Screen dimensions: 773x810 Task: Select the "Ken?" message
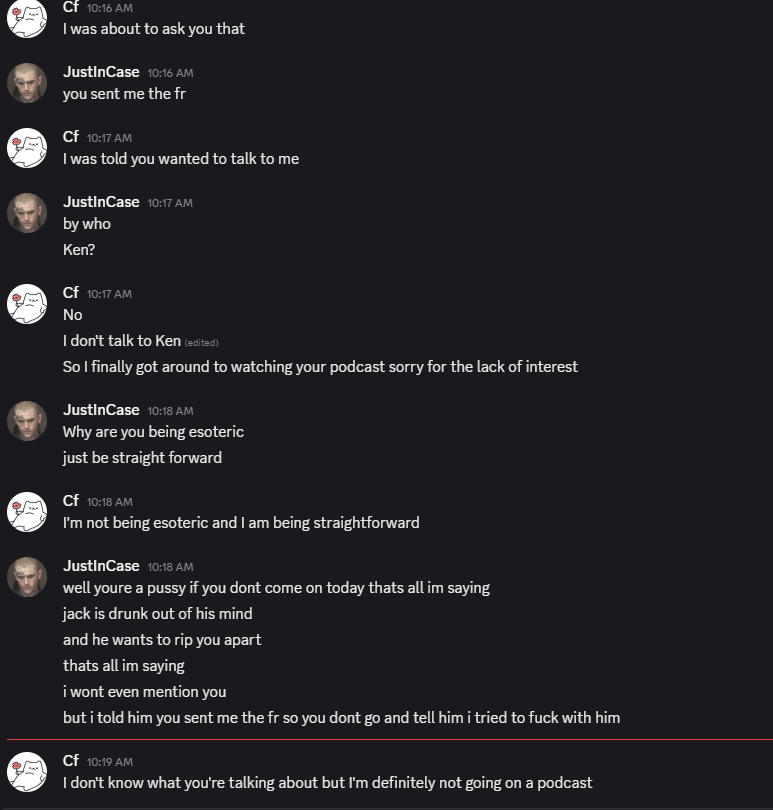click(x=79, y=250)
